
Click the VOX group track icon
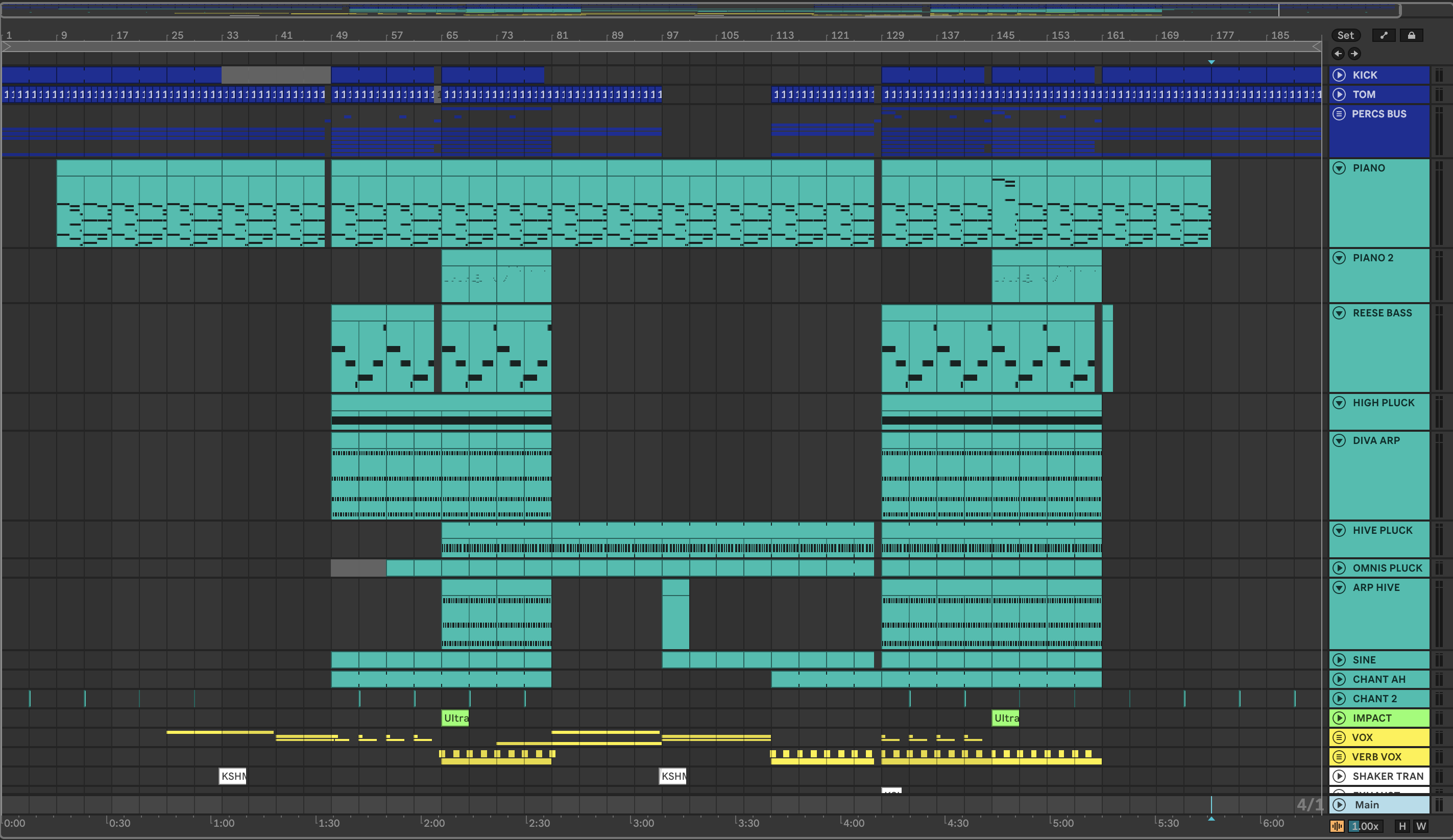tap(1339, 737)
